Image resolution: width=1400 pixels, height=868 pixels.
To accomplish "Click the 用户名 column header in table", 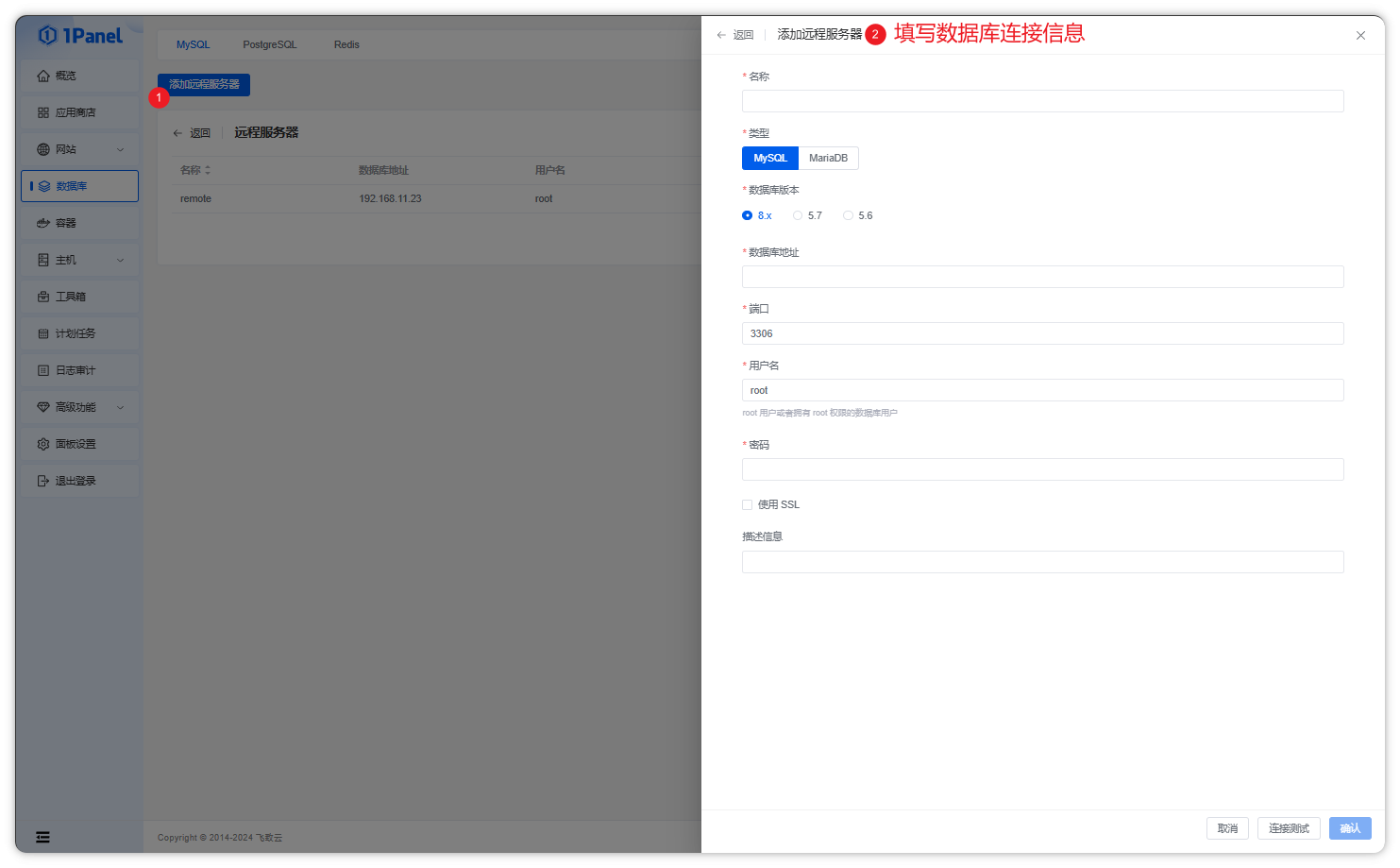I will tap(549, 170).
